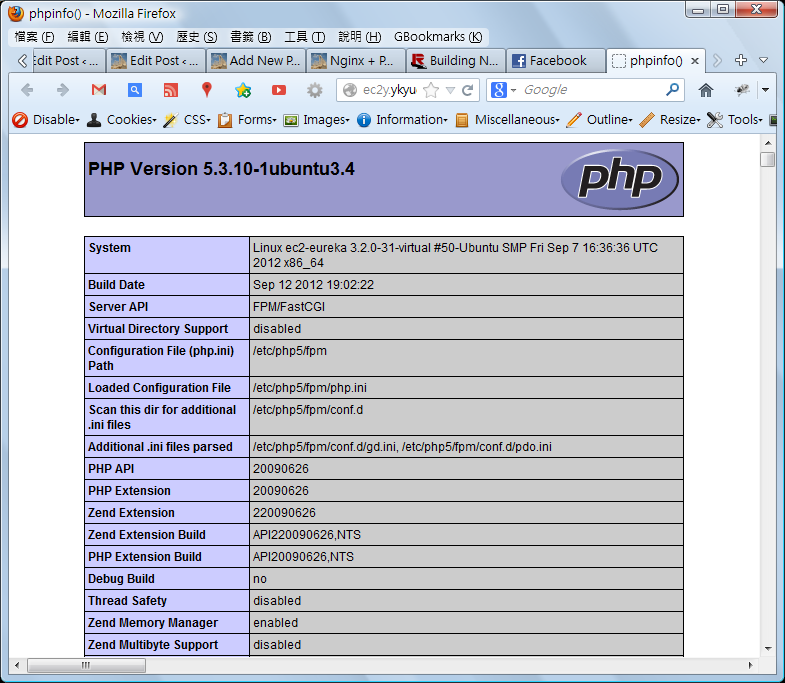Close the phpinfo() tab
Viewport: 785px width, 683px height.
tap(695, 60)
